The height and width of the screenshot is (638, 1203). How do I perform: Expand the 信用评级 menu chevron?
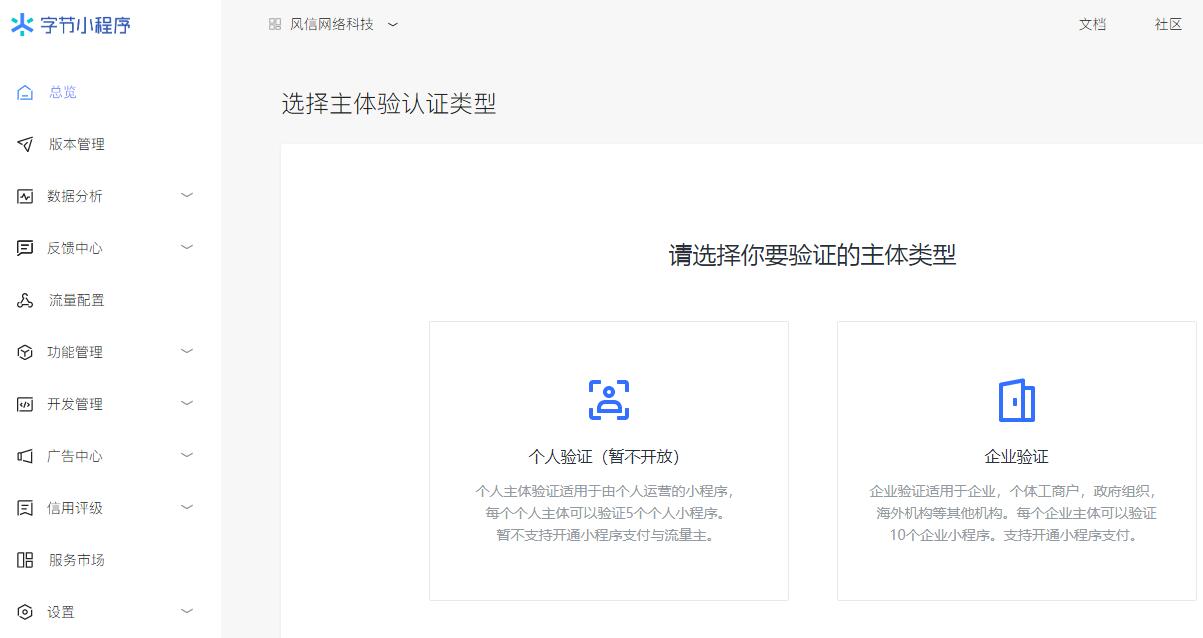coord(186,507)
